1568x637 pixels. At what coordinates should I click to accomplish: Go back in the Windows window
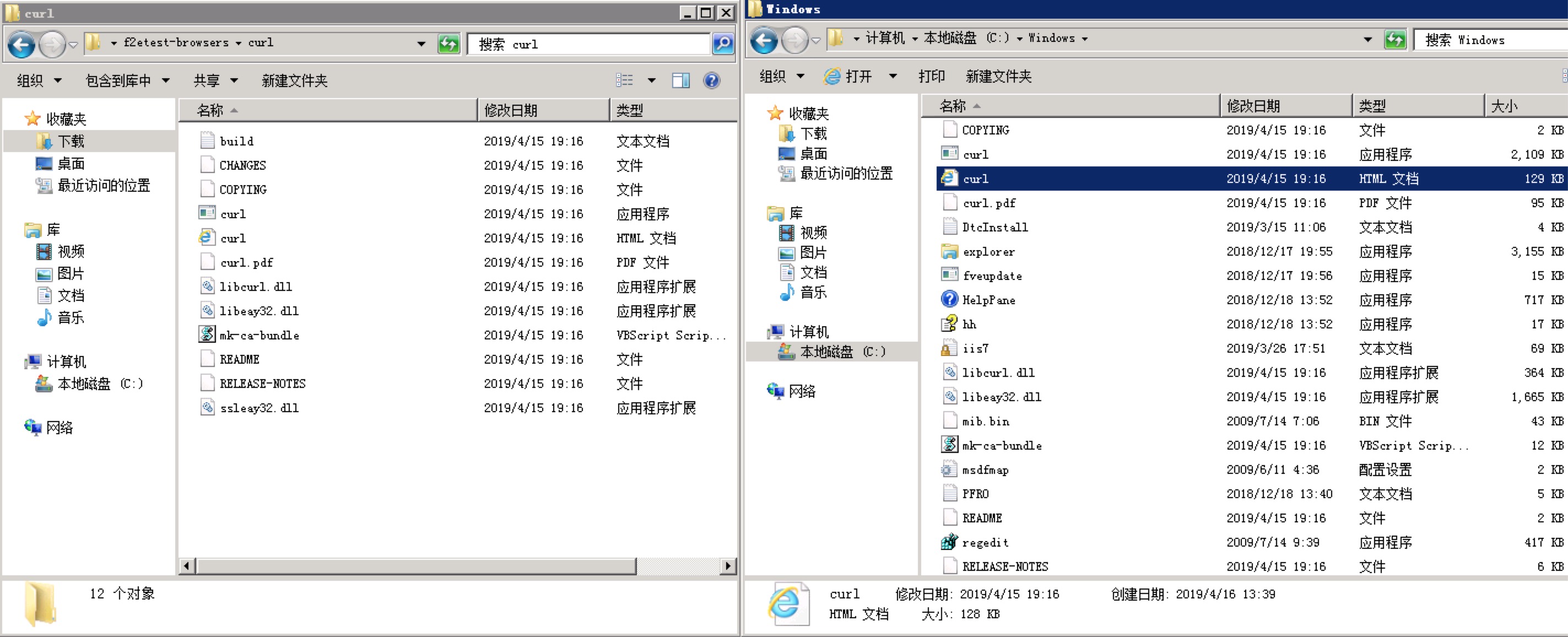tap(764, 40)
